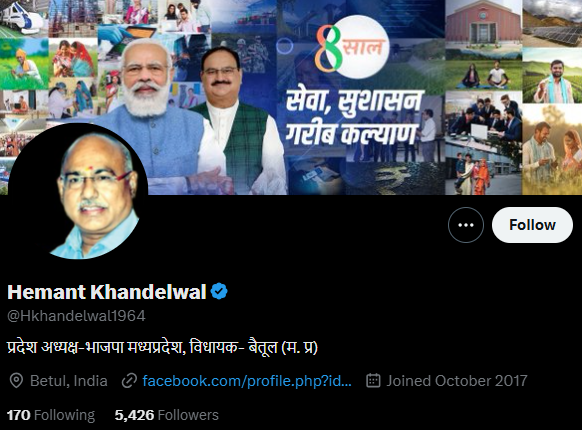The height and width of the screenshot is (430, 582).
Task: View the 5,426 Followers list
Action: coord(167,415)
